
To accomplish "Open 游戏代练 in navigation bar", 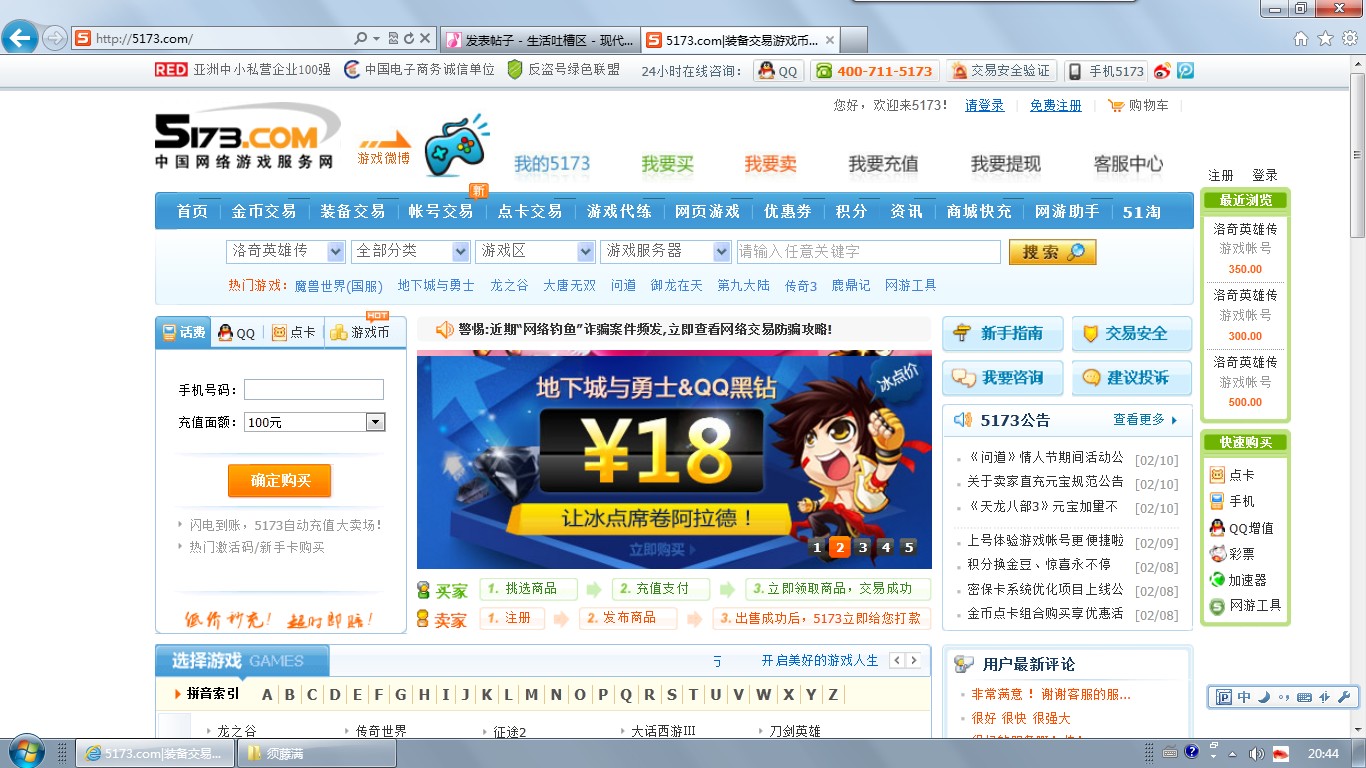I will 619,211.
